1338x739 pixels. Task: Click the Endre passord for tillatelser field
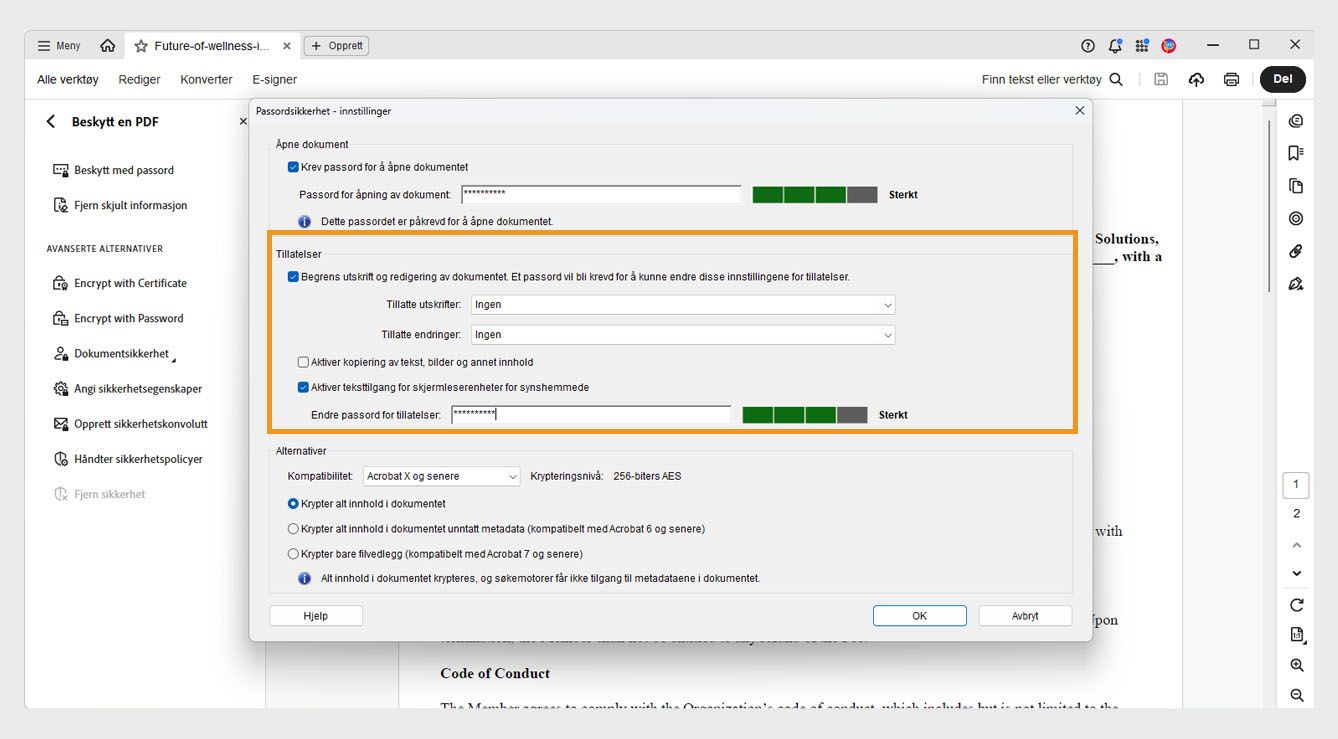click(x=591, y=415)
